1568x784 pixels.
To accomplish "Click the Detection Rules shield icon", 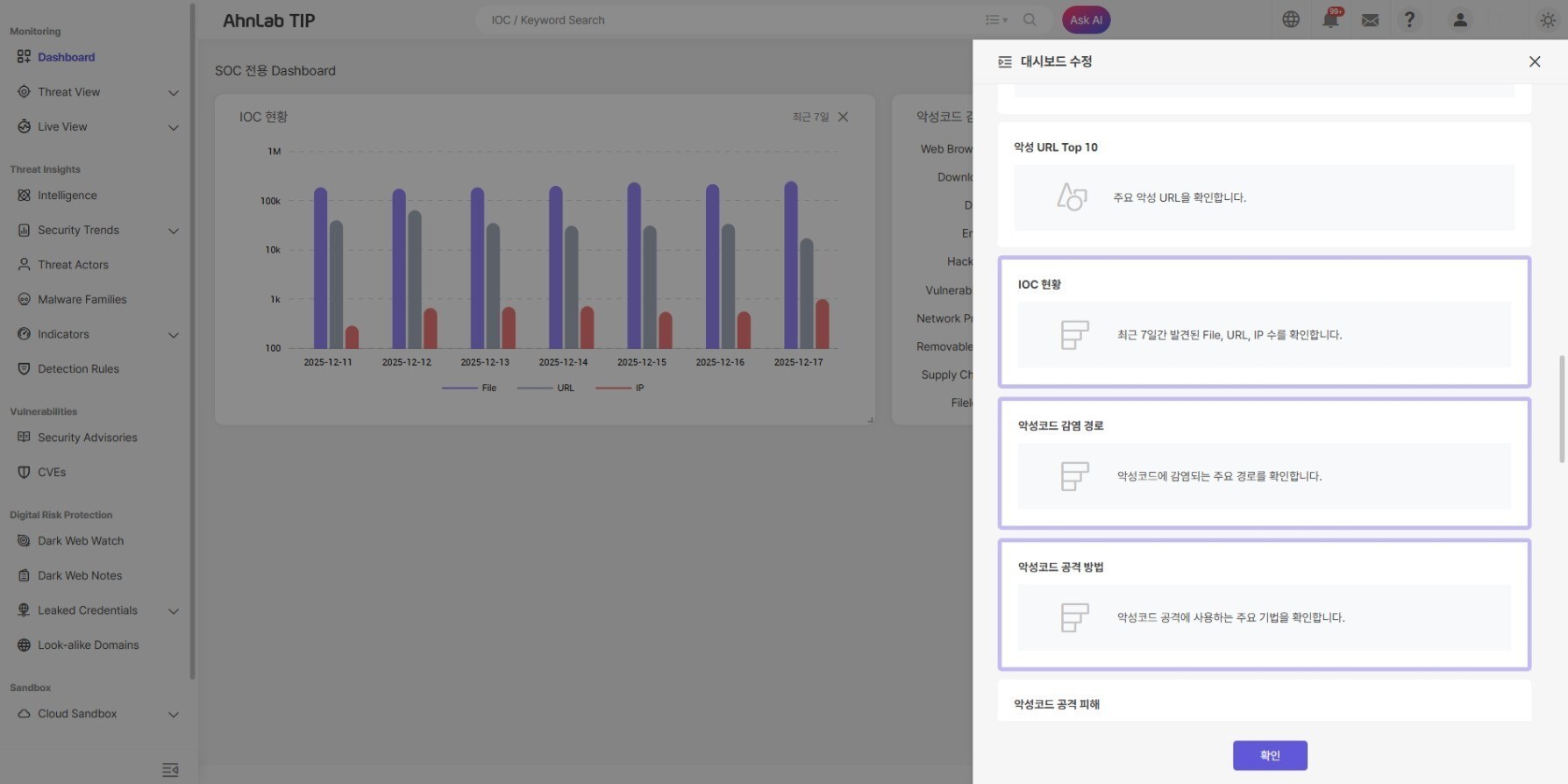I will coord(24,369).
